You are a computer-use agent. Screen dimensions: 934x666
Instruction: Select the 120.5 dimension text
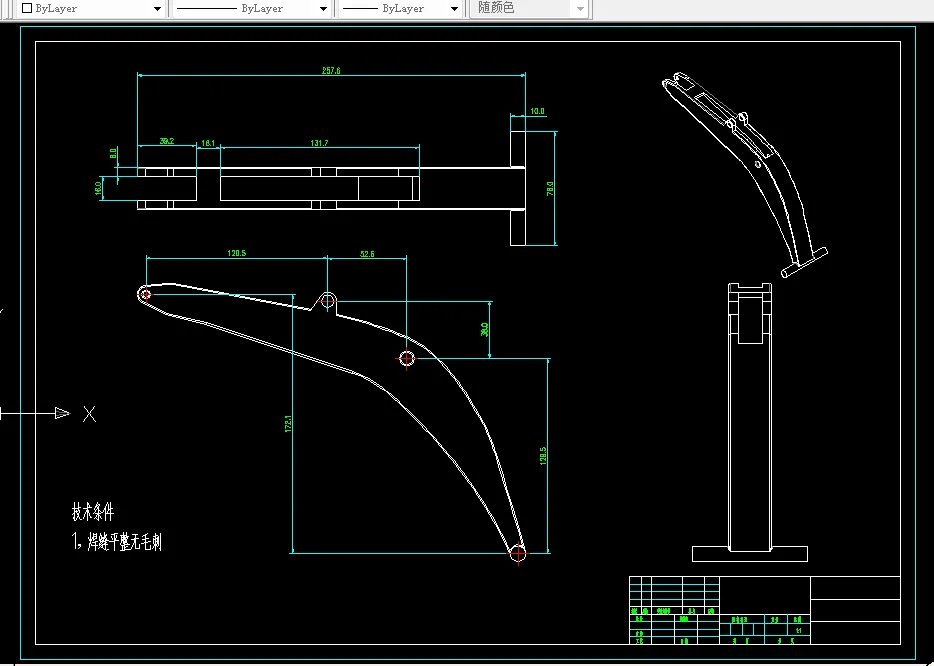(x=236, y=253)
